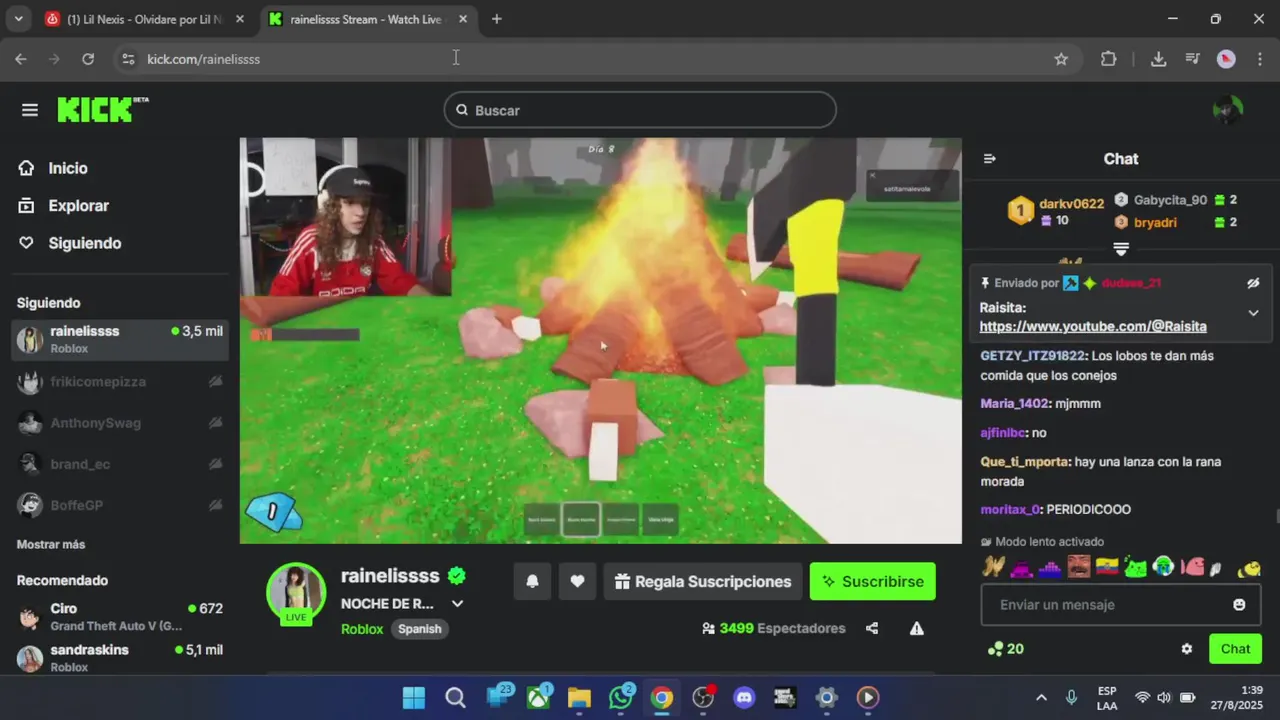The width and height of the screenshot is (1280, 720).
Task: Open the emoji picker in the message box
Action: point(1239,605)
